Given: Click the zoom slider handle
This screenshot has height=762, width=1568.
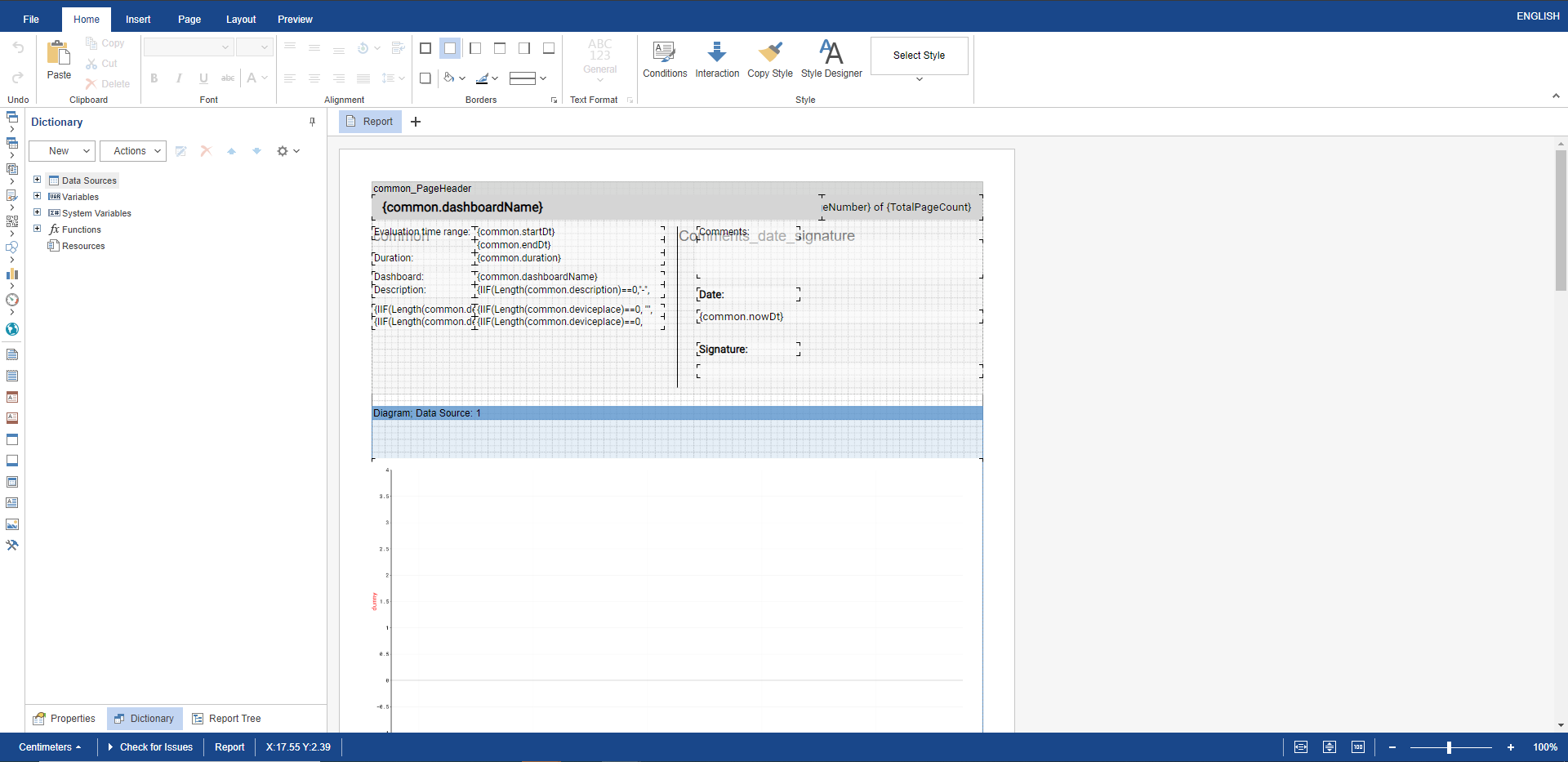Looking at the screenshot, I should [x=1449, y=747].
